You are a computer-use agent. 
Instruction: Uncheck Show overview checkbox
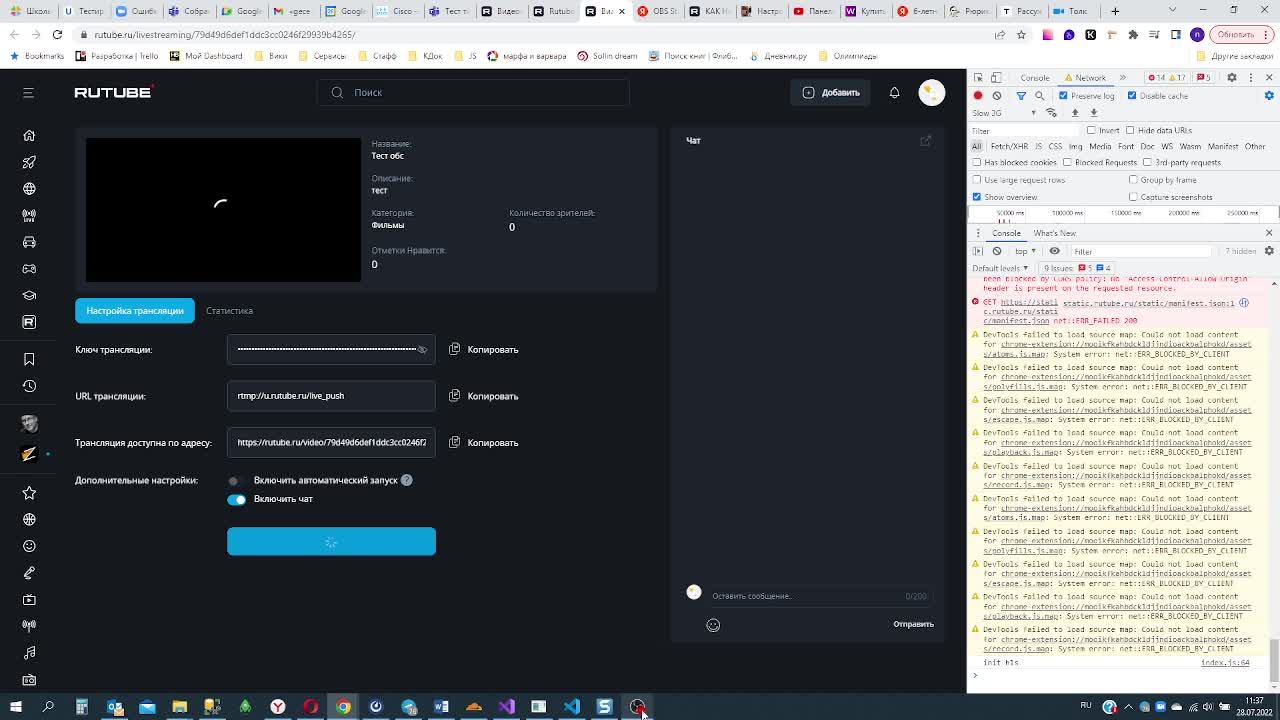click(977, 197)
